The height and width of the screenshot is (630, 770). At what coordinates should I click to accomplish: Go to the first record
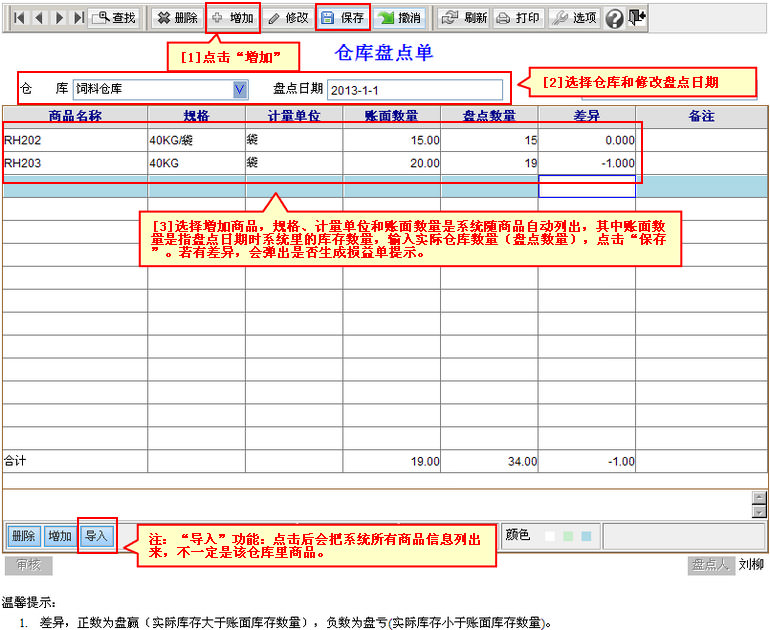pyautogui.click(x=20, y=18)
